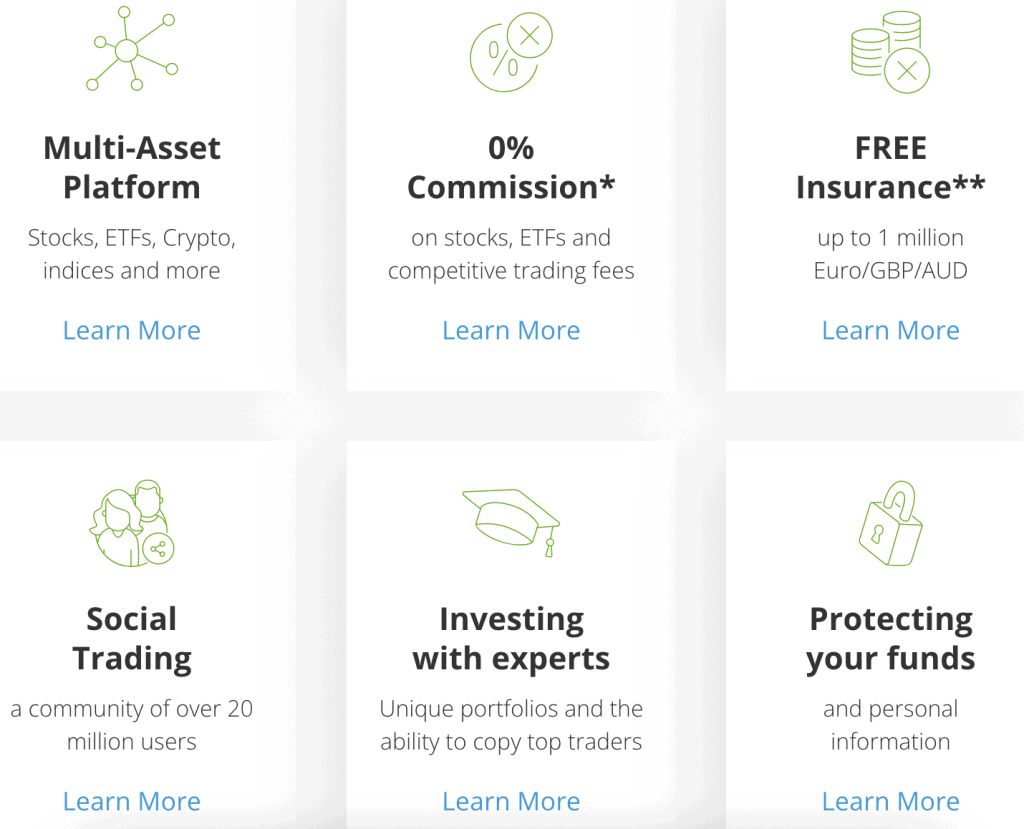Select the 0% Commission* heading

point(511,168)
